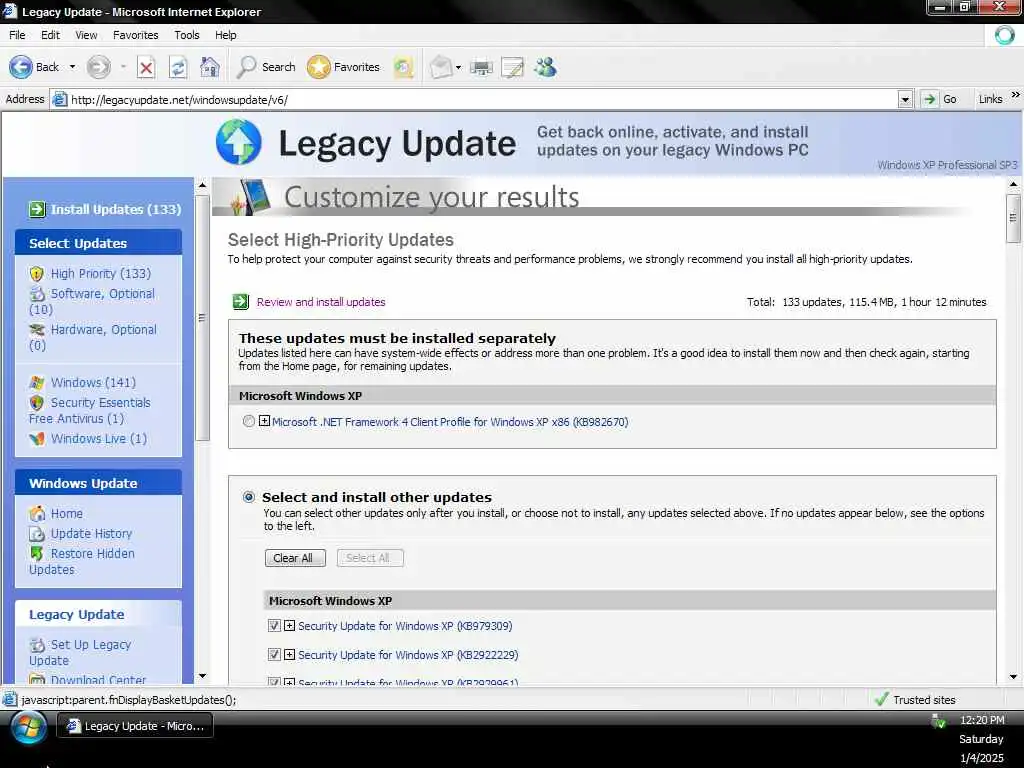Select the 'Select and install other updates' radio
The height and width of the screenshot is (768, 1024).
249,497
